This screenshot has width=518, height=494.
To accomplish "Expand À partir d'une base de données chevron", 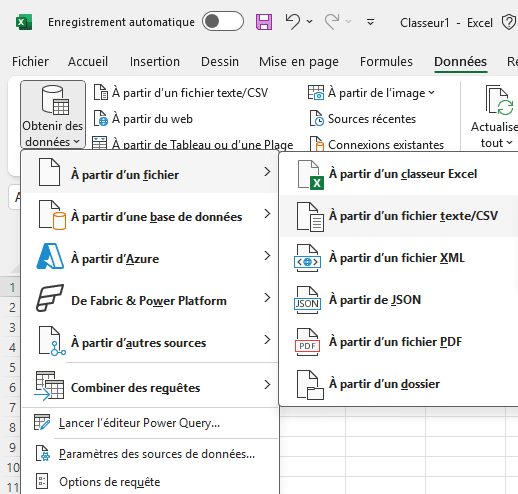I will tap(267, 214).
